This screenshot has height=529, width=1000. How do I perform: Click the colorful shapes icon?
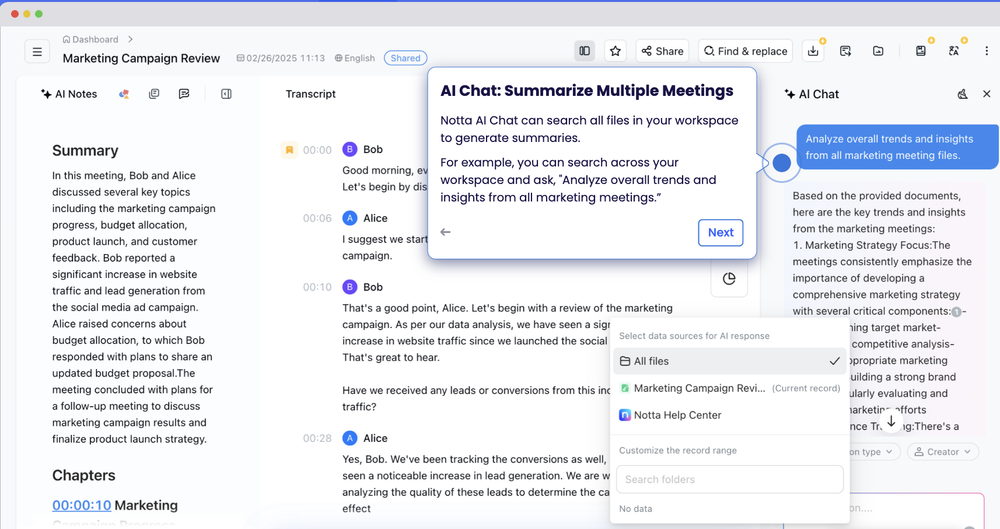[x=124, y=94]
